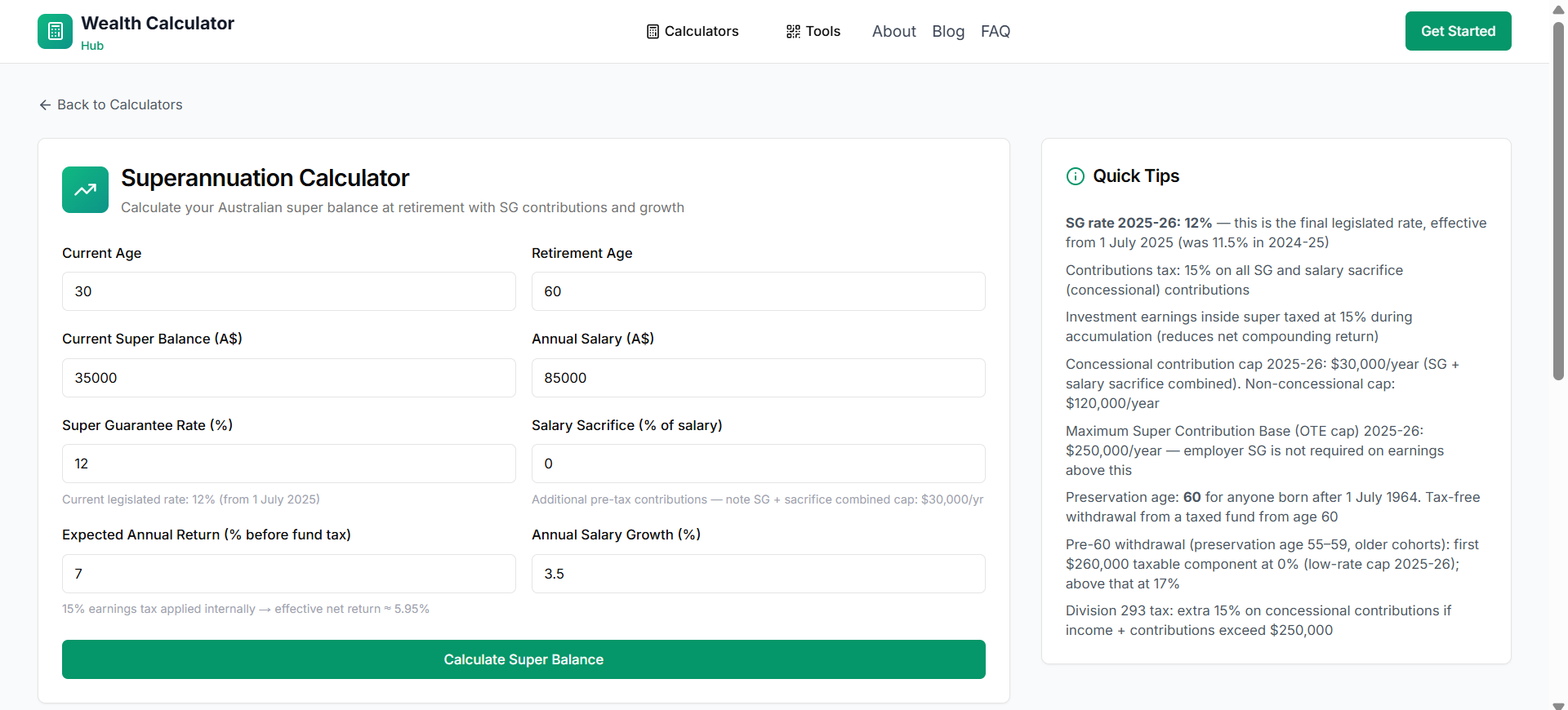Image resolution: width=1568 pixels, height=710 pixels.
Task: Click the calculator icon beside the Calculators menu
Action: 653,31
